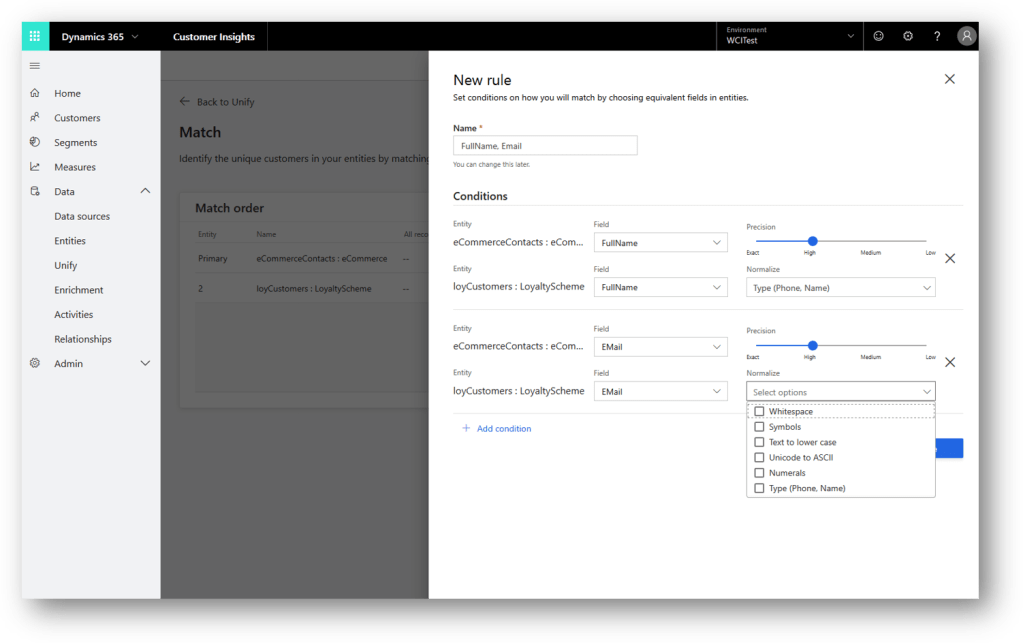Open the settings gear icon
Image resolution: width=1023 pixels, height=643 pixels.
tap(908, 37)
